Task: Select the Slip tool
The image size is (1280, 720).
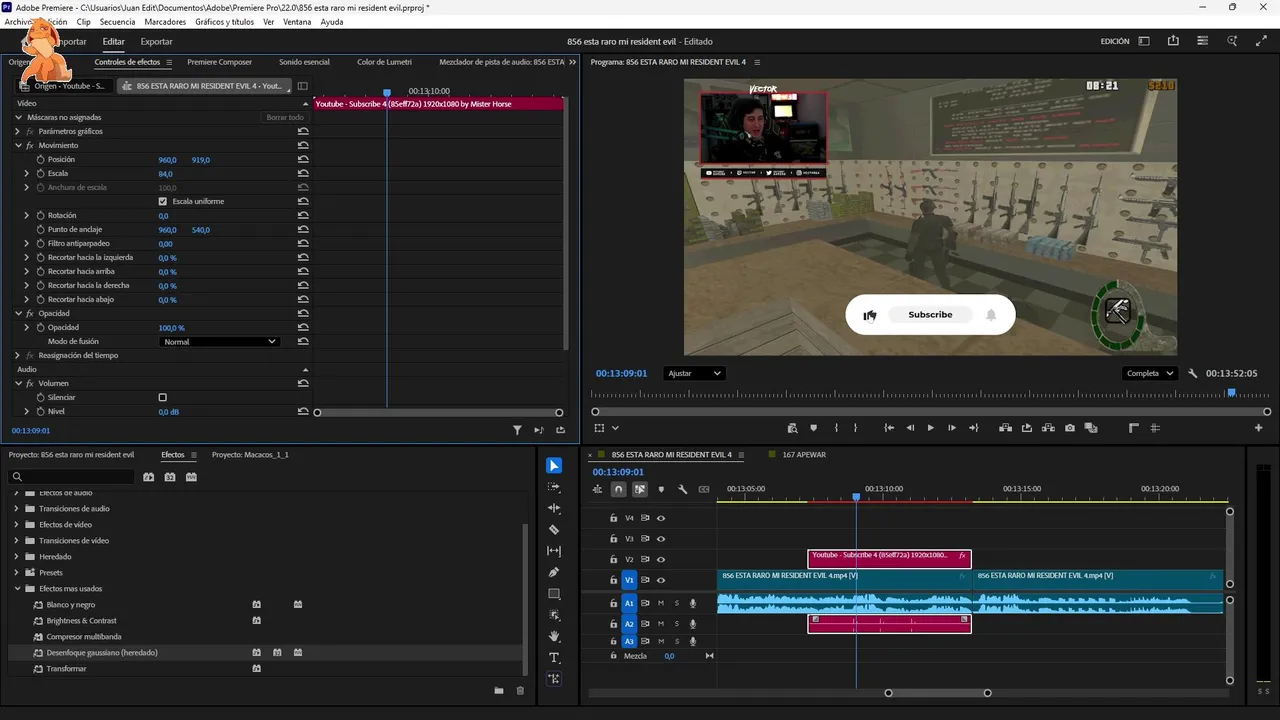Action: tap(554, 551)
